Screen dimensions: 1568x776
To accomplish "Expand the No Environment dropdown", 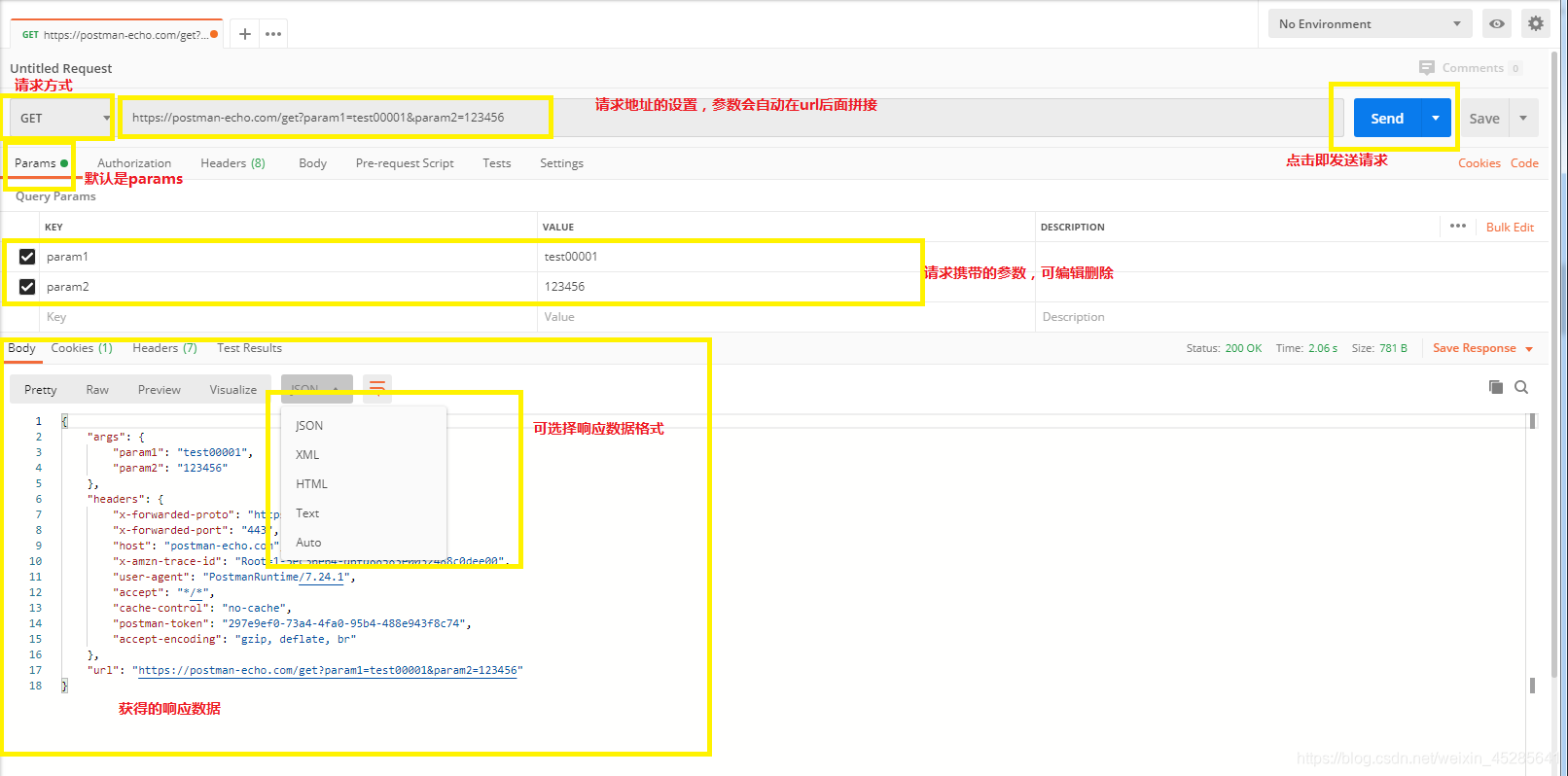I will (x=1370, y=23).
